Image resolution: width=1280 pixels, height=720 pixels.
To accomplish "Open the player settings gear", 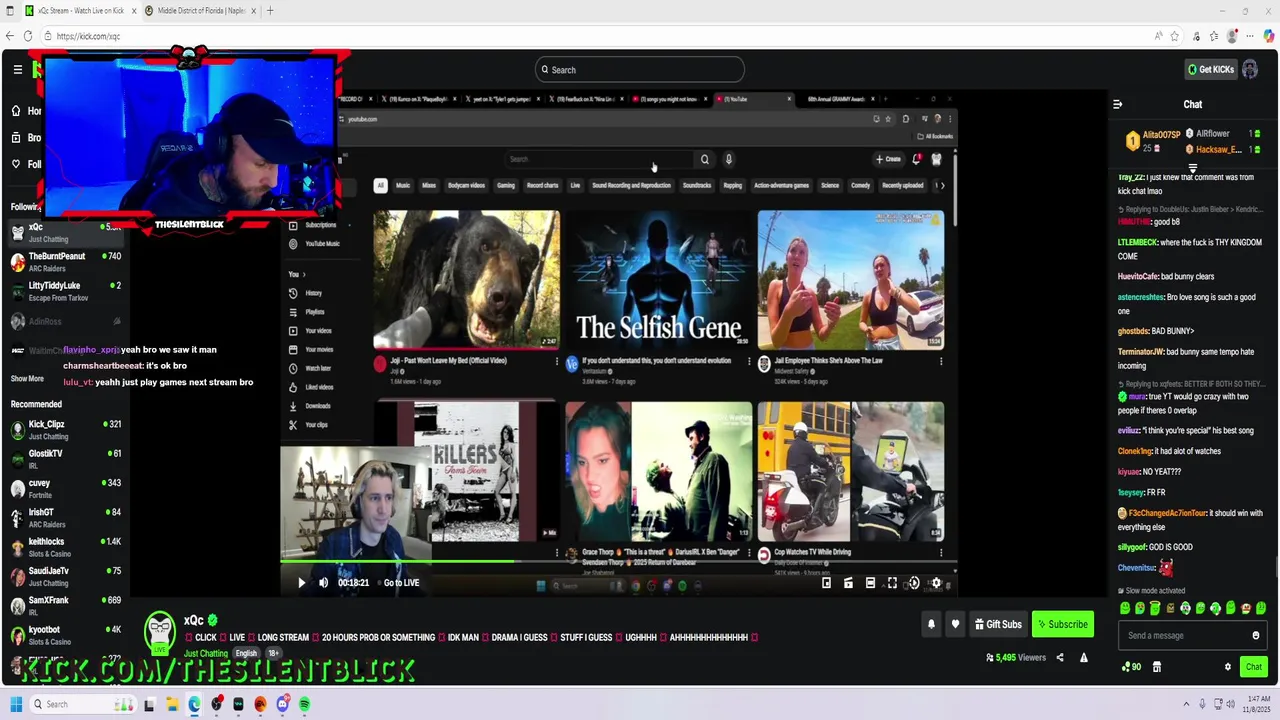I will [x=936, y=583].
